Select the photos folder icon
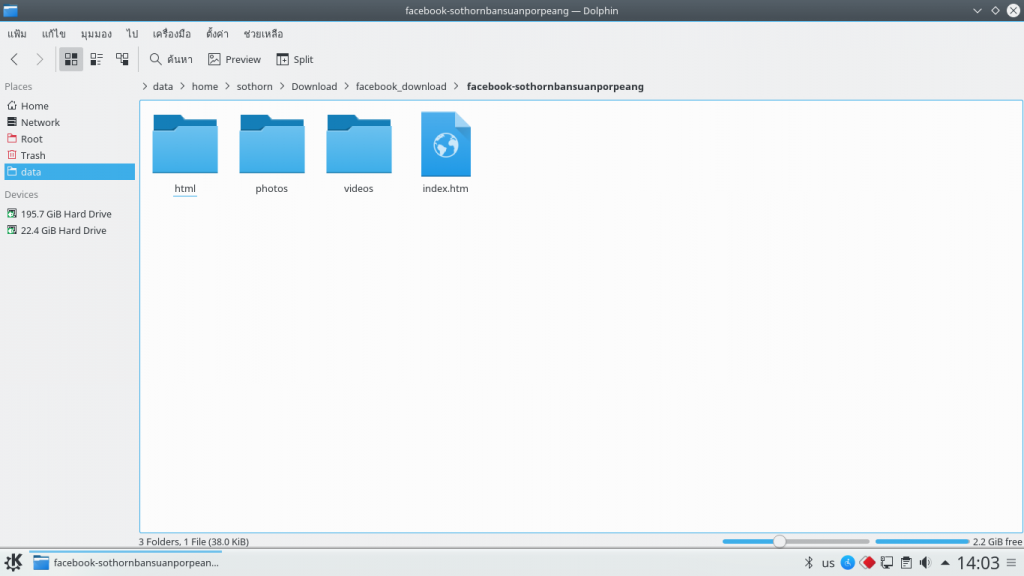The height and width of the screenshot is (576, 1024). pos(272,144)
